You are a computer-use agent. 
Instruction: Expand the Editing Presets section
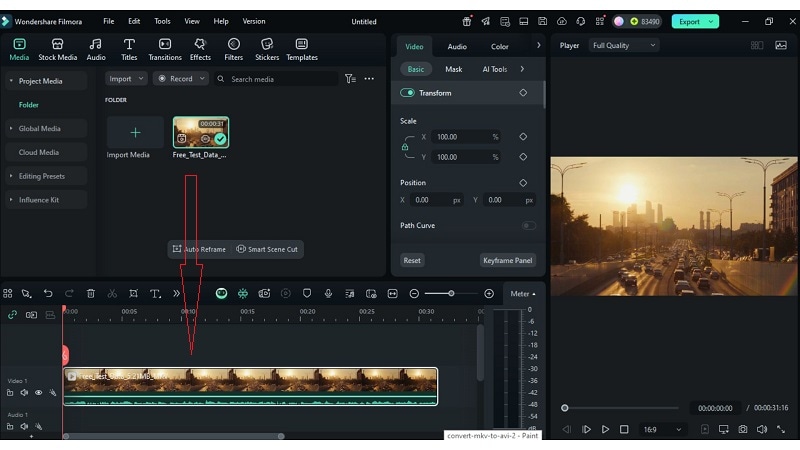11,176
